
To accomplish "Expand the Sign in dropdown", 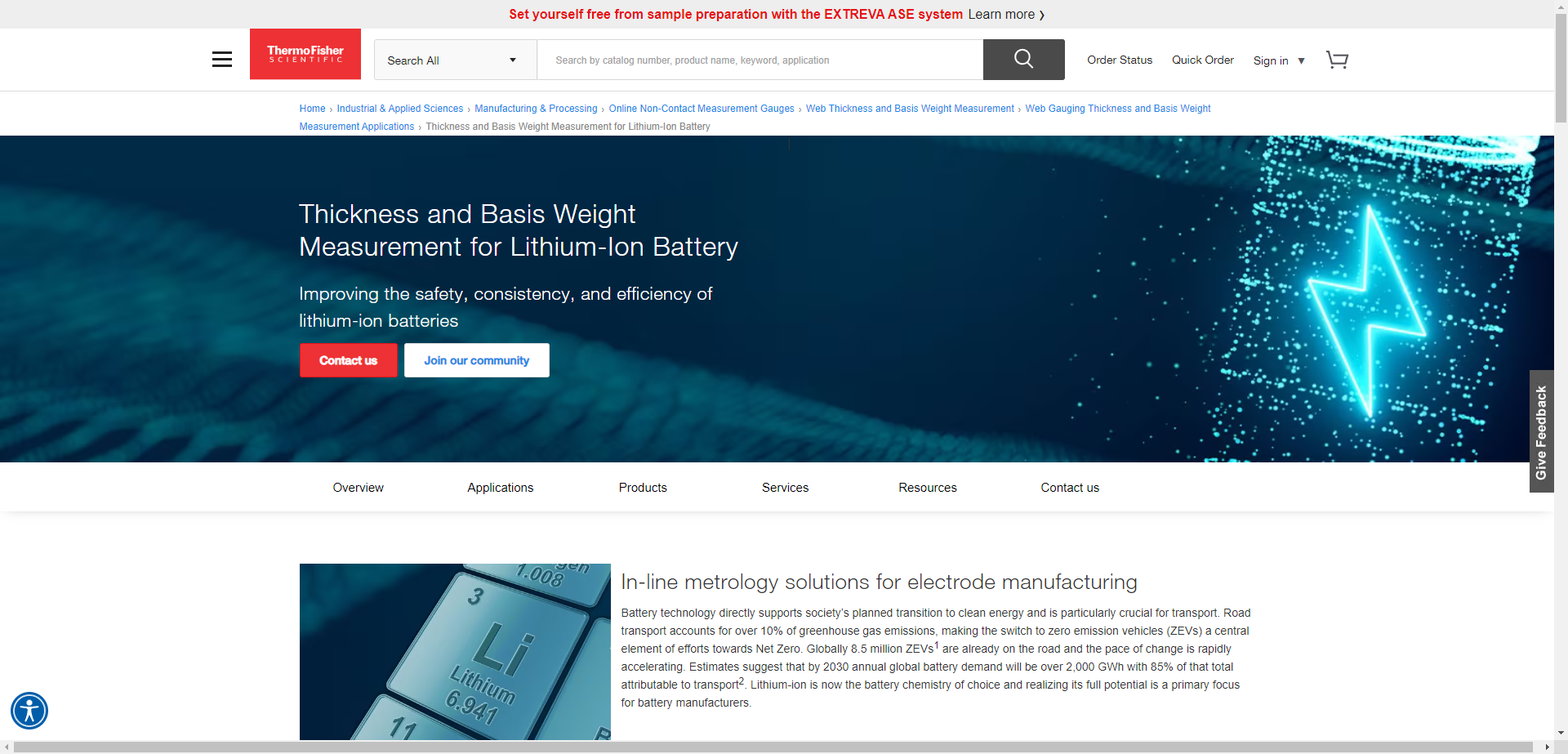I will (1279, 60).
